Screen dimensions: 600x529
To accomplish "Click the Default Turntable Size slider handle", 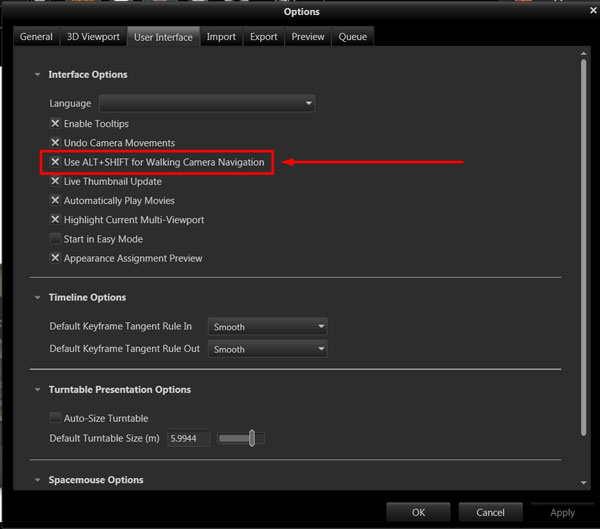I will click(x=253, y=438).
